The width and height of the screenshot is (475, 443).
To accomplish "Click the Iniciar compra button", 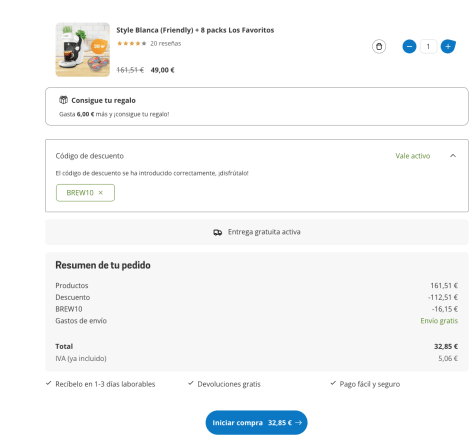I will pos(256,422).
